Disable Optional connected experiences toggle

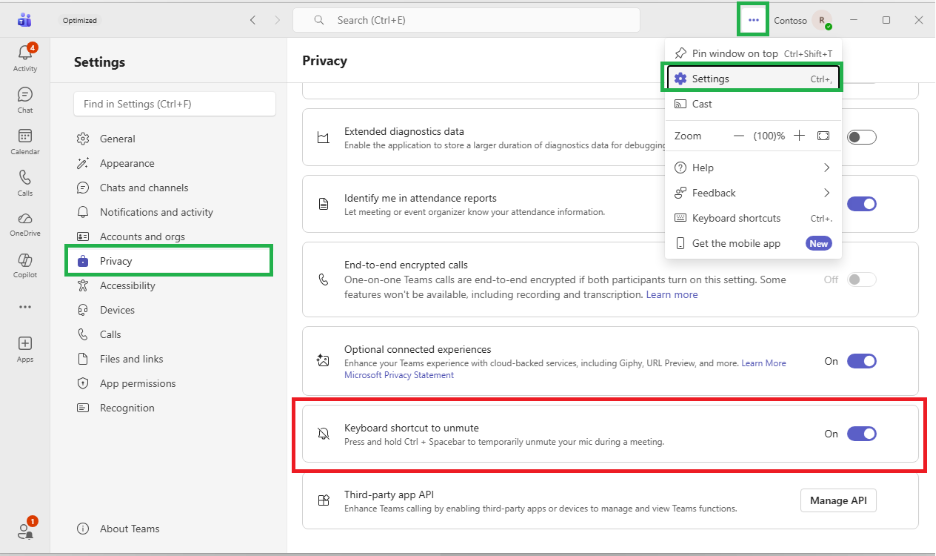point(861,361)
